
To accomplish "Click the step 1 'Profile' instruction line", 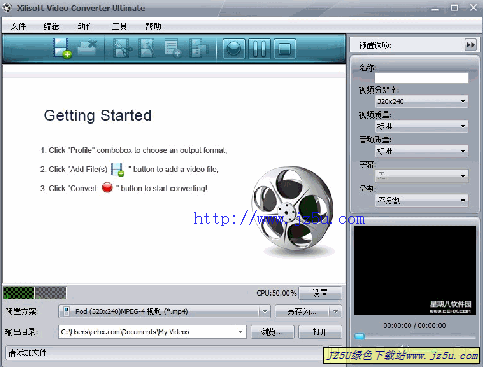I will pos(134,150).
